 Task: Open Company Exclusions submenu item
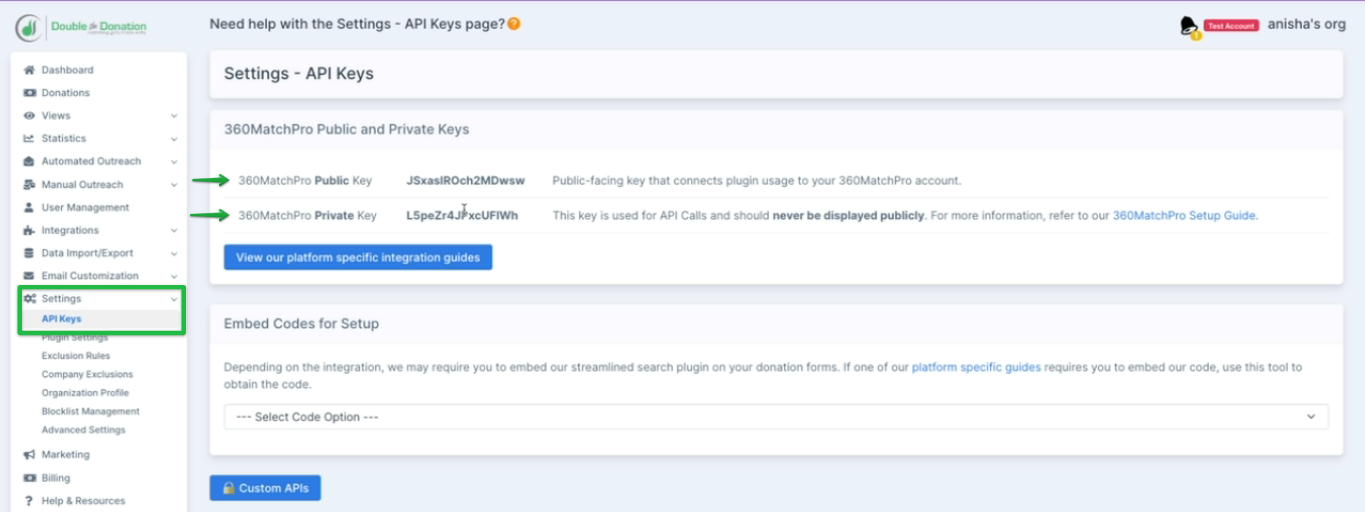87,375
